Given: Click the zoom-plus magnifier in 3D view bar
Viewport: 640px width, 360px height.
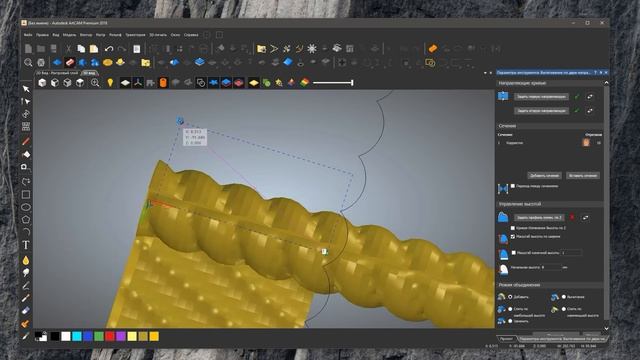Looking at the screenshot, I should tap(95, 83).
